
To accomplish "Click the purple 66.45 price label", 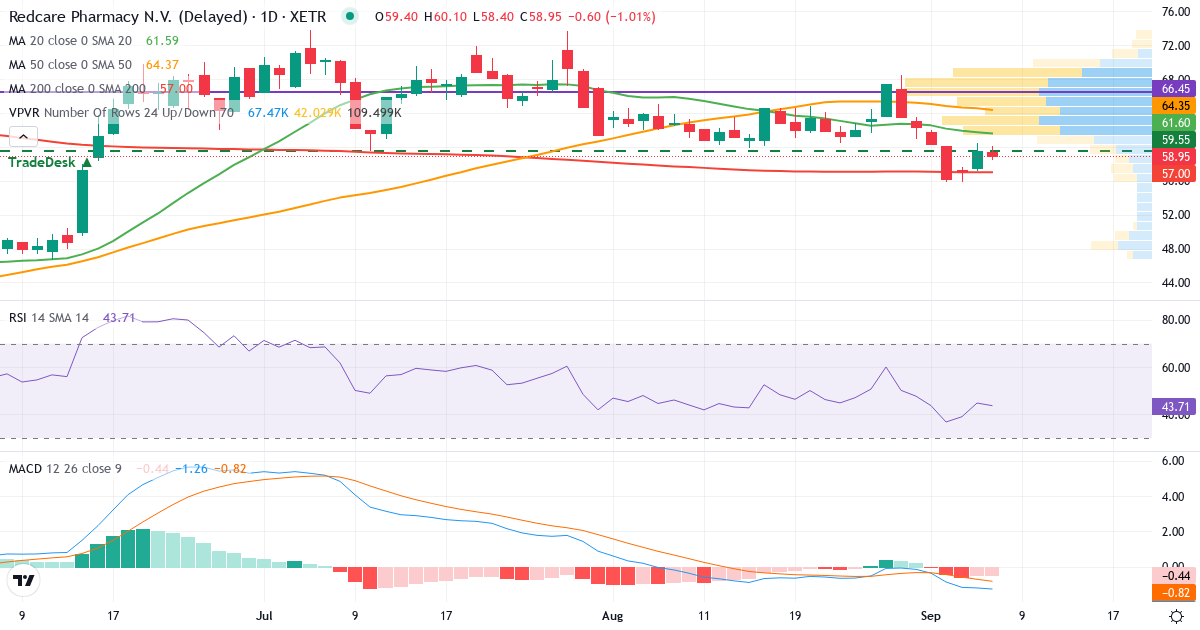I will coord(1174,88).
